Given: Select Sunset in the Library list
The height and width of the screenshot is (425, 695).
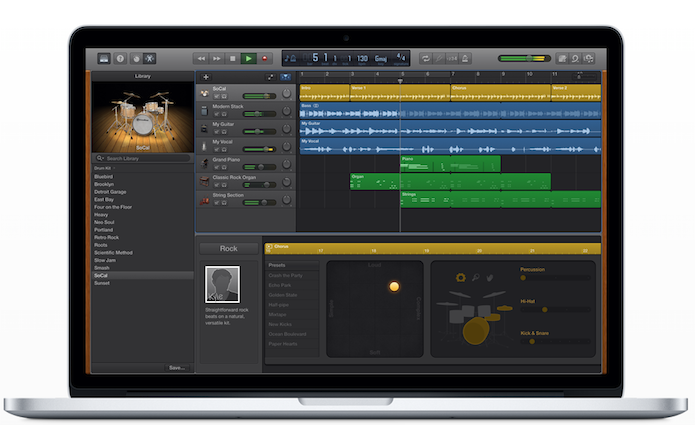Looking at the screenshot, I should click(102, 283).
